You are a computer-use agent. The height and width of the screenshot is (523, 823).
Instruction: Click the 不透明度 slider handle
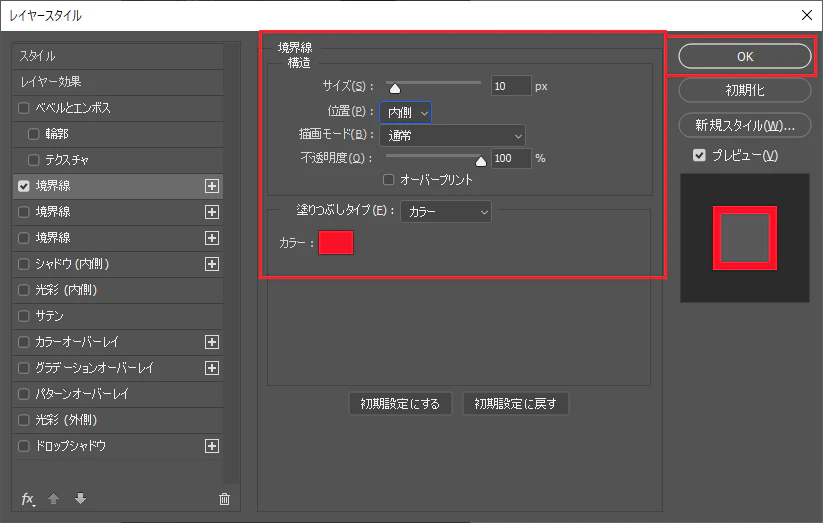tap(480, 161)
